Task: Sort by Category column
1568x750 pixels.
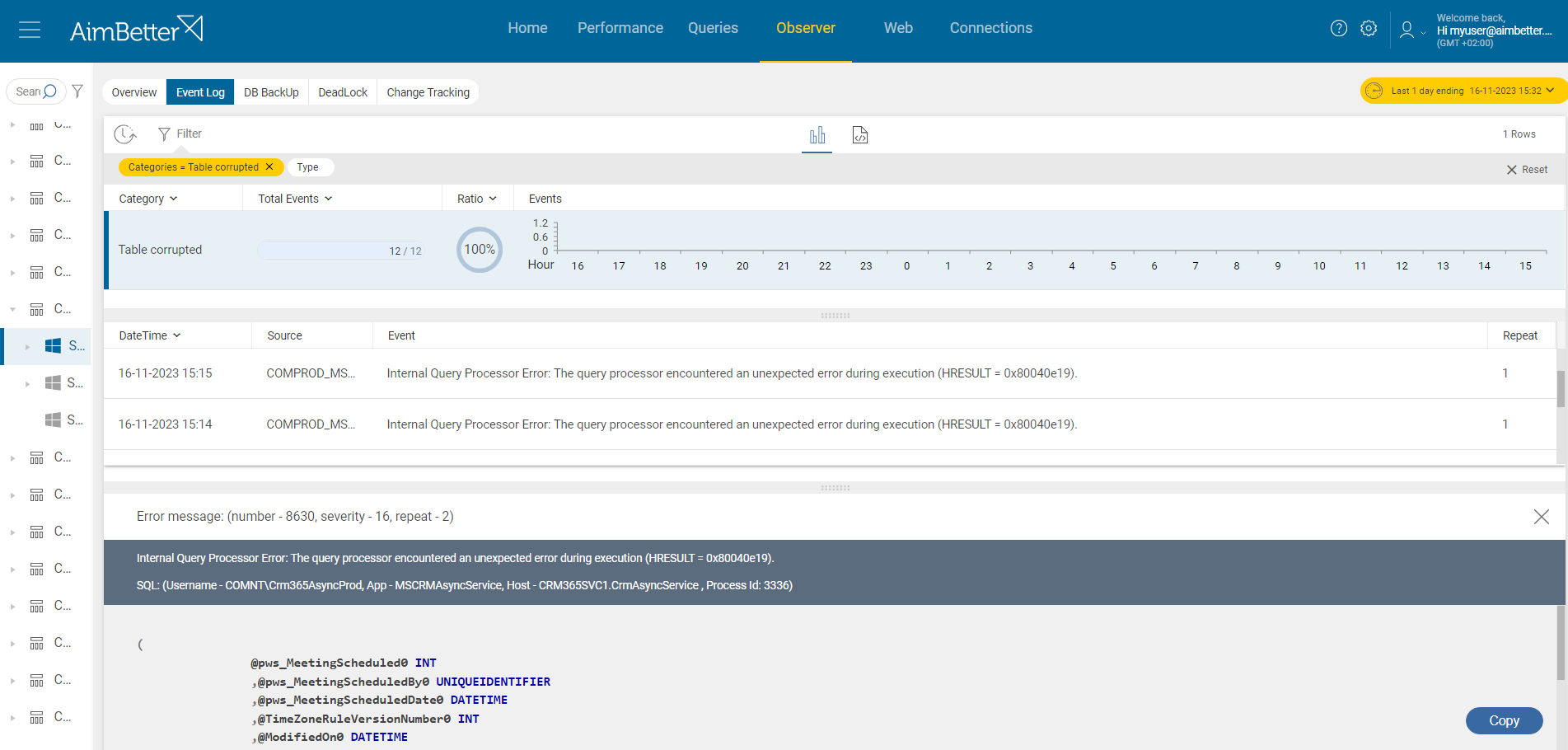Action: (x=147, y=199)
